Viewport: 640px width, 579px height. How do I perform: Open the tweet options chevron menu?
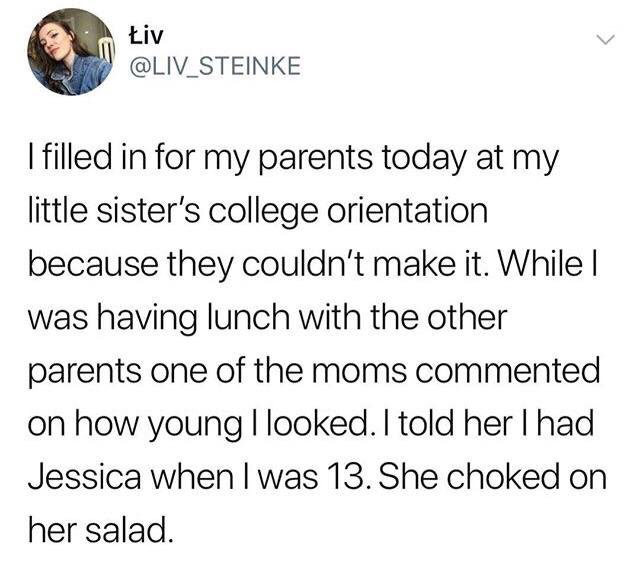(x=602, y=40)
